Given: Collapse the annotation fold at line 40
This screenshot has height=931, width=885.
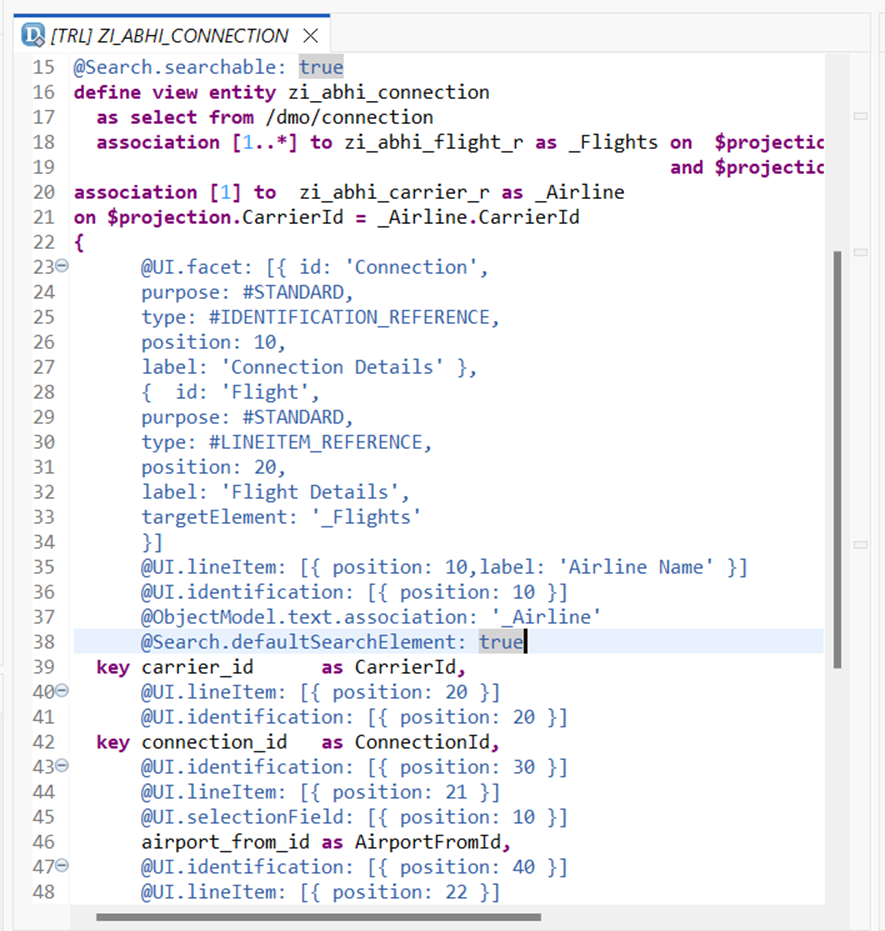Looking at the screenshot, I should click(x=62, y=692).
